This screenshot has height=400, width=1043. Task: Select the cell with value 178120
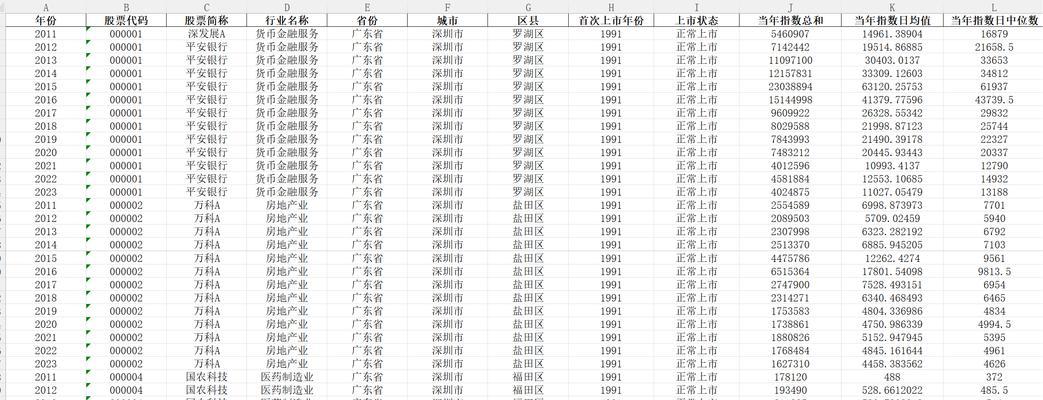[790, 377]
